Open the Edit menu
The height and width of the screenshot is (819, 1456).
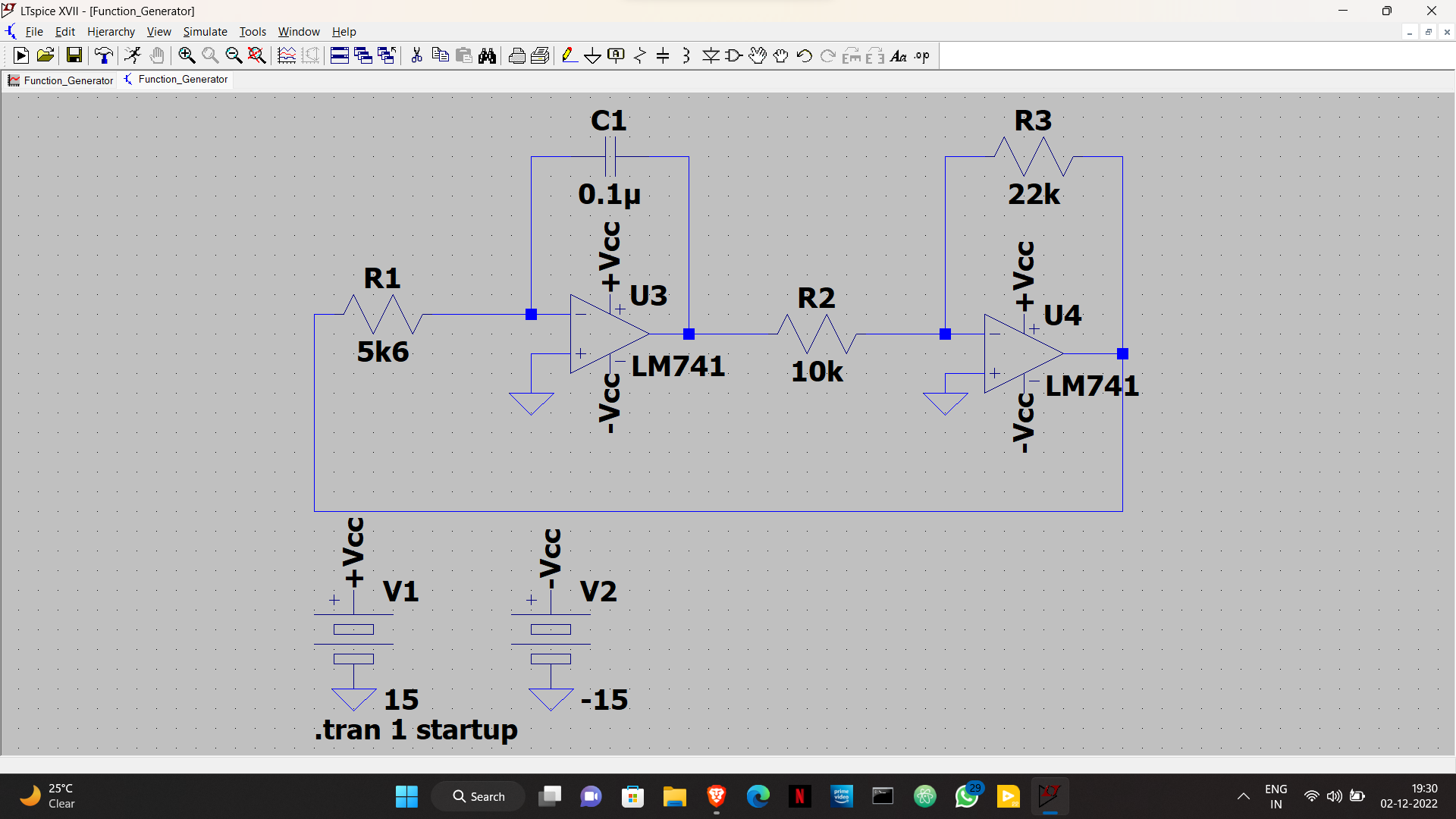63,31
